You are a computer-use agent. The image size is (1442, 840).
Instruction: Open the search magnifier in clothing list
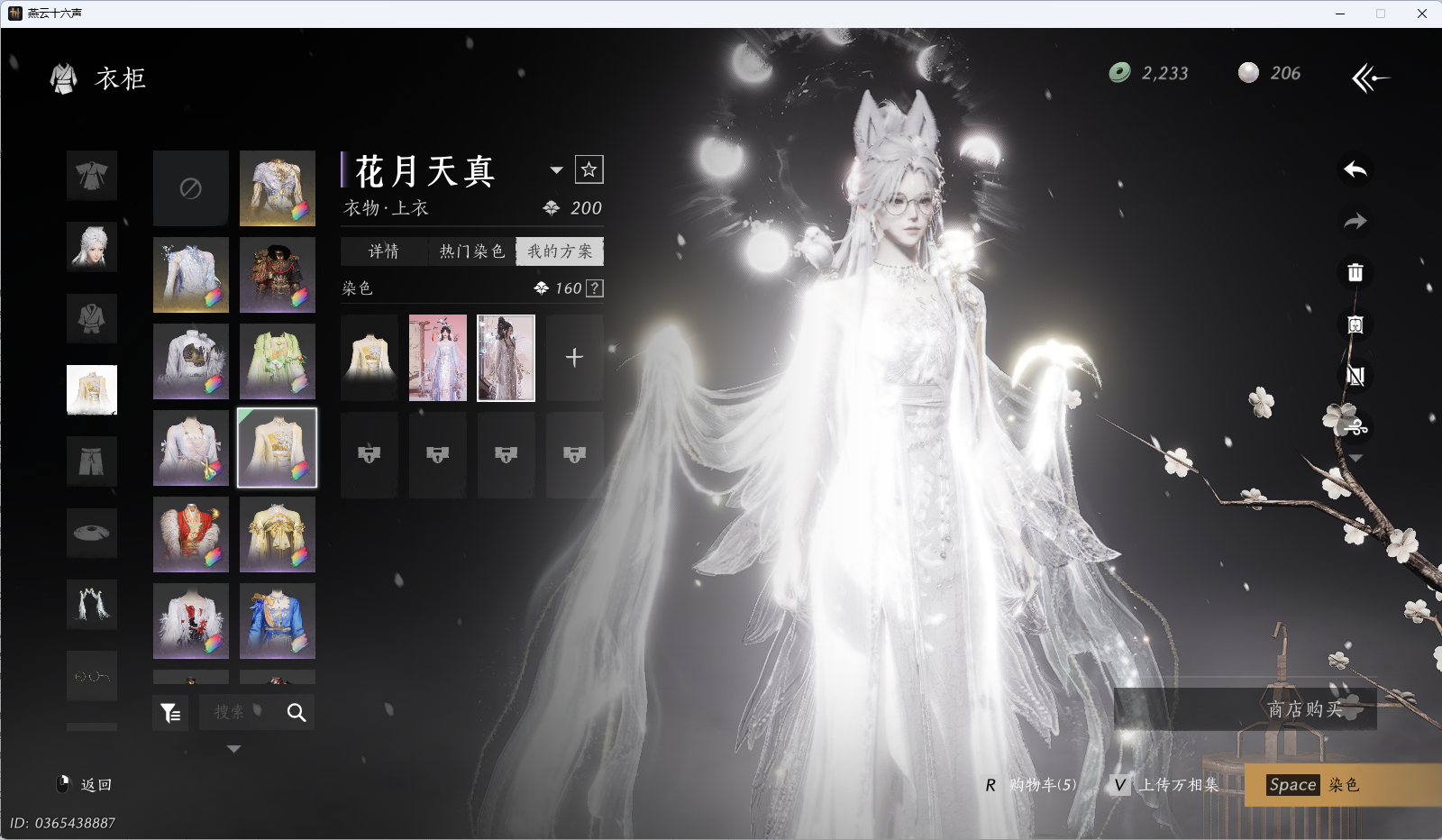[x=296, y=712]
